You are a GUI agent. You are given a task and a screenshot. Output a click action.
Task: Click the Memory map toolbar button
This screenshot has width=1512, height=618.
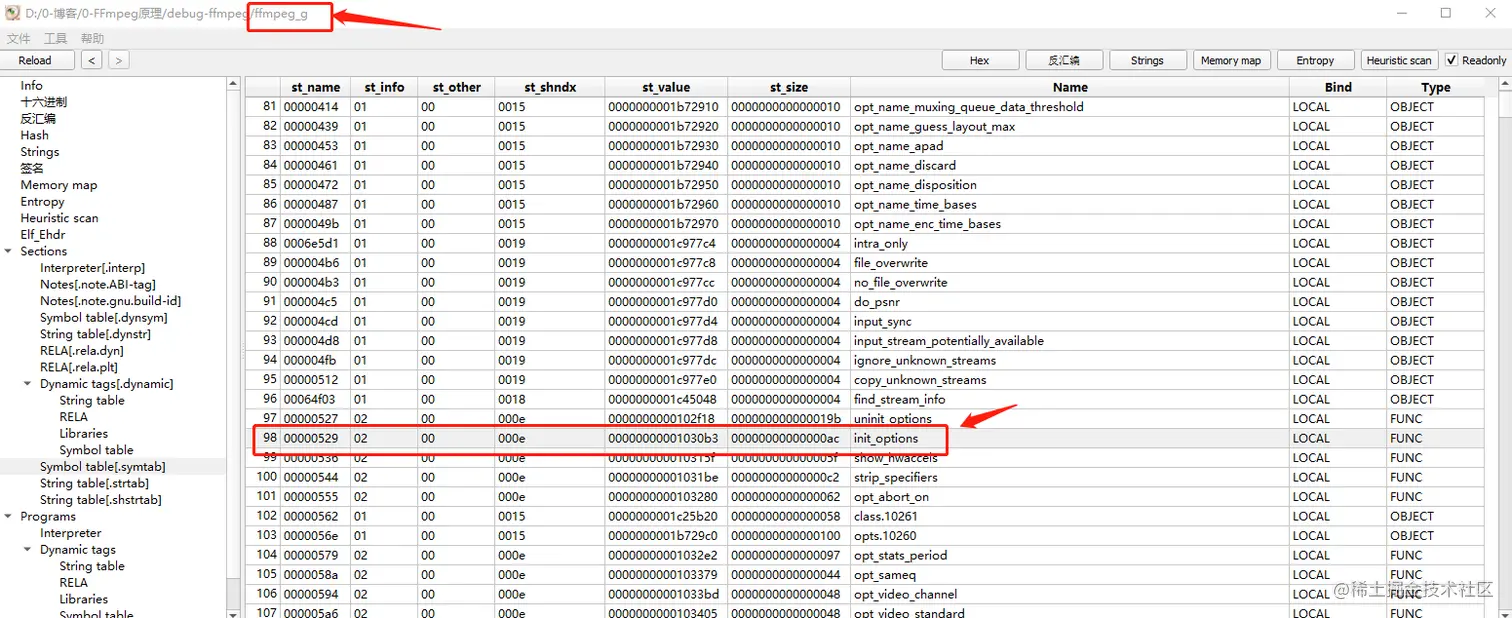(x=1231, y=61)
